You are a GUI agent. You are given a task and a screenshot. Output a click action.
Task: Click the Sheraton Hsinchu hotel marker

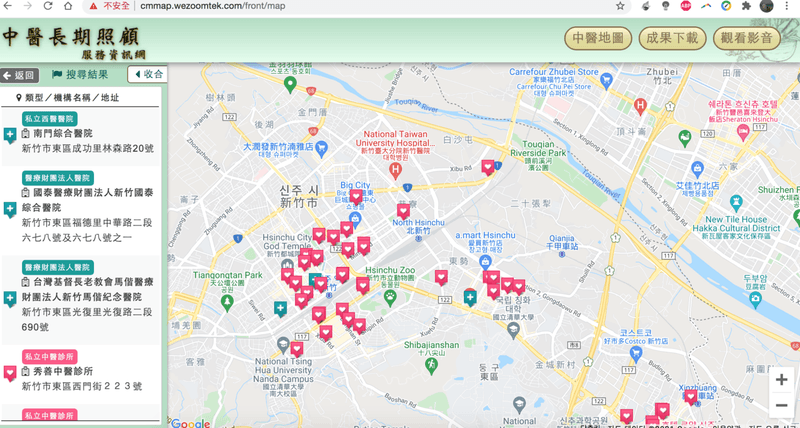click(743, 132)
